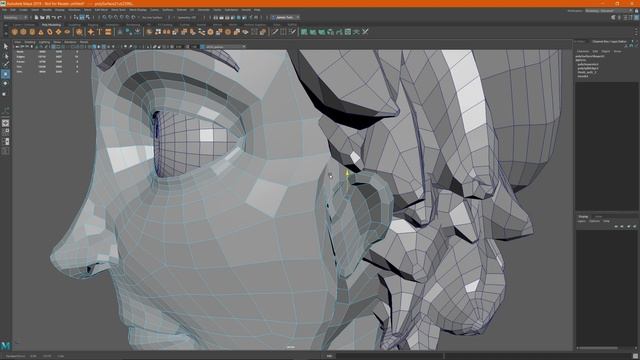Screen dimensions: 640x360
Task: Choose the Lasso select tool in toolbox
Action: click(x=5, y=56)
